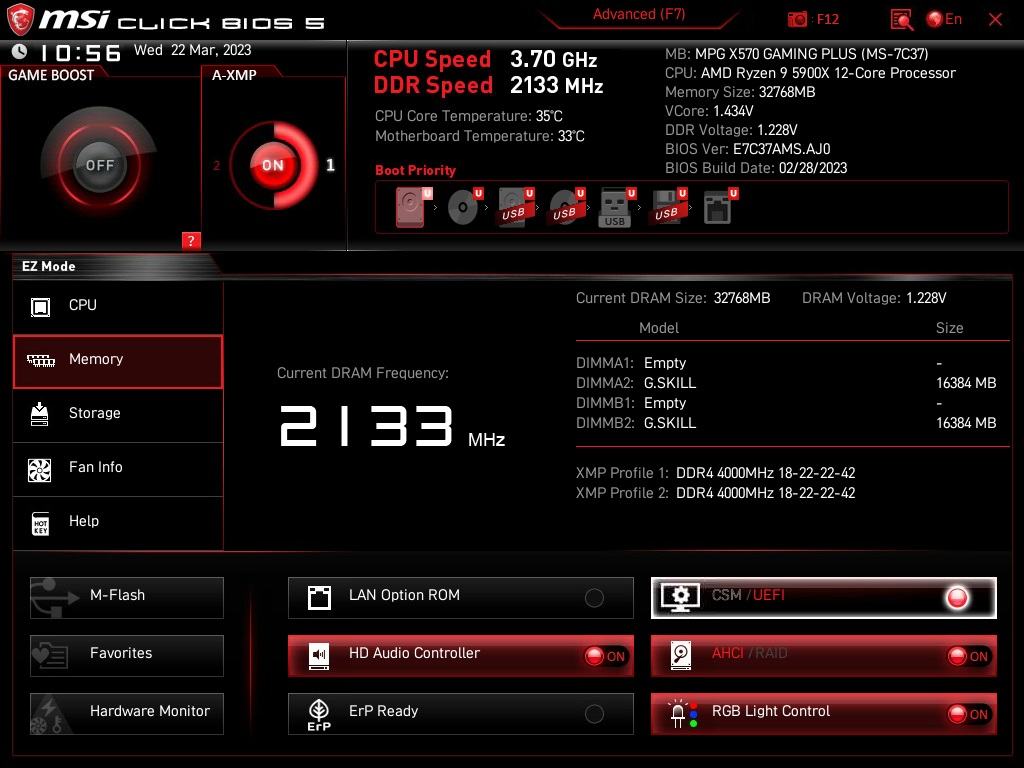Click the RGB light bulb icon
1024x768 pixels.
682,713
